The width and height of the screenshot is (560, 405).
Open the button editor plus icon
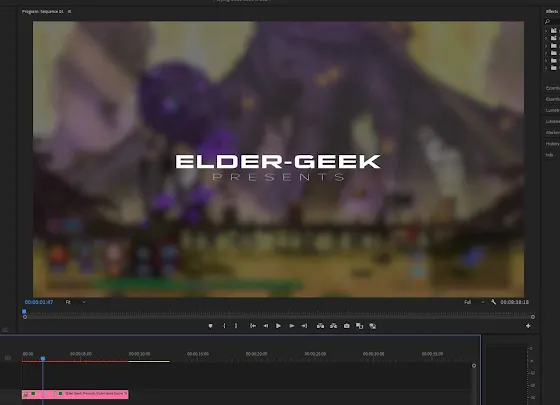pyautogui.click(x=528, y=326)
